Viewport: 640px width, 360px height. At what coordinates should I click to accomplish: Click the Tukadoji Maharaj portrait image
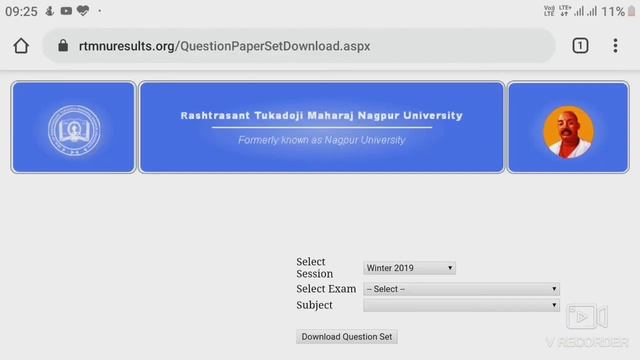568,132
